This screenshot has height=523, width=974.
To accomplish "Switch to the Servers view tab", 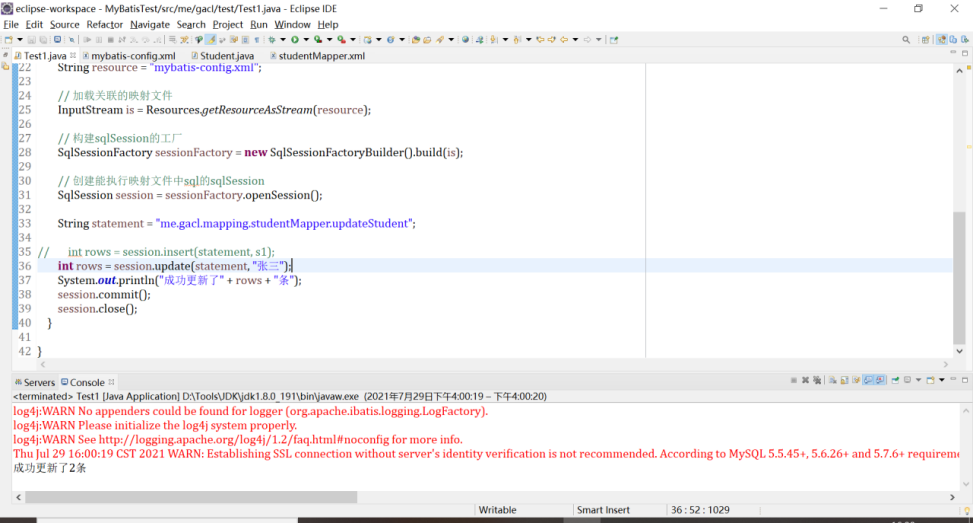I will pyautogui.click(x=35, y=382).
